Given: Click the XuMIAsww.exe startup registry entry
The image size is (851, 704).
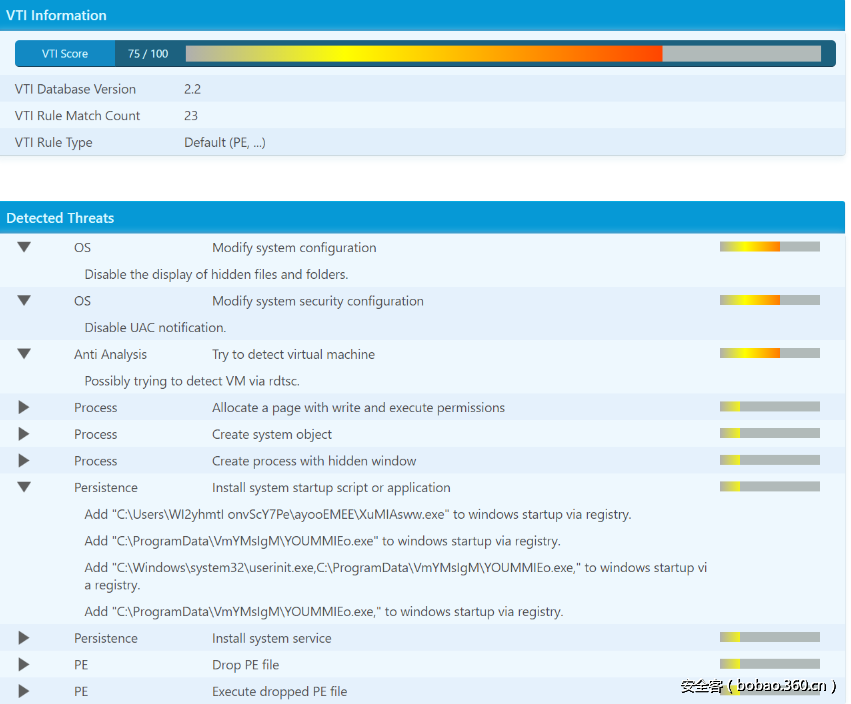Looking at the screenshot, I should click(x=357, y=514).
